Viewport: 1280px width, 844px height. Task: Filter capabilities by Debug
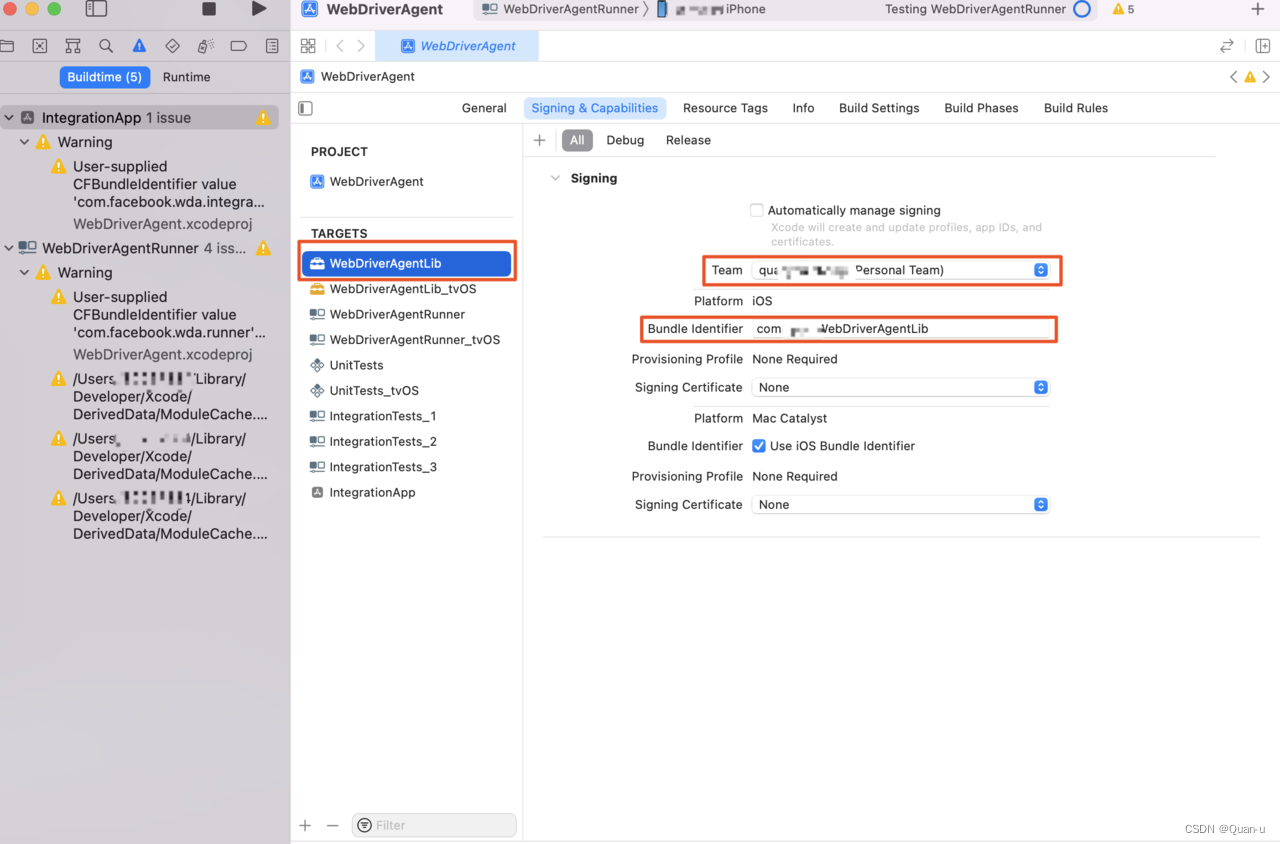[x=625, y=140]
